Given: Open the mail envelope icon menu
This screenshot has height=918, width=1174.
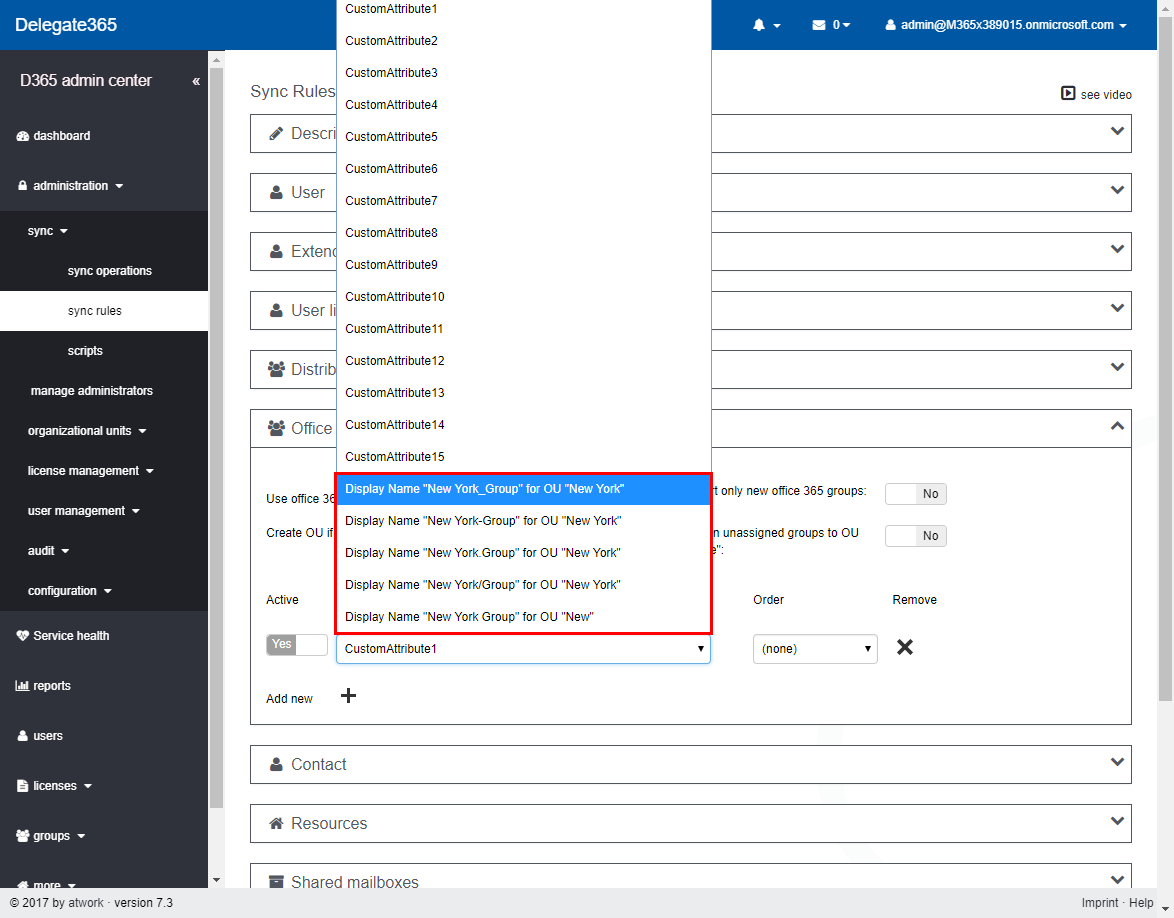Looking at the screenshot, I should pyautogui.click(x=819, y=25).
